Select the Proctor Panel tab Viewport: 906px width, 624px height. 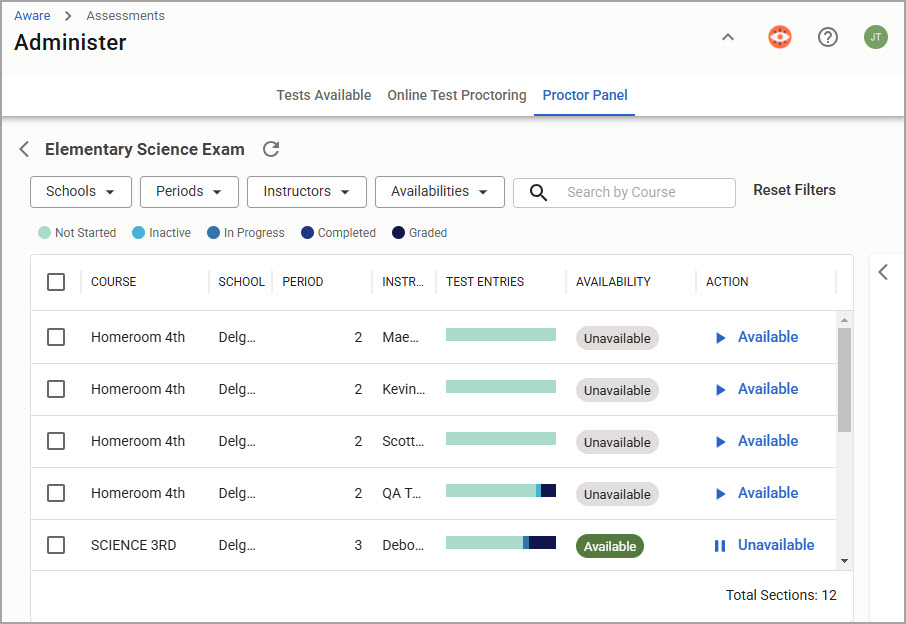point(585,95)
